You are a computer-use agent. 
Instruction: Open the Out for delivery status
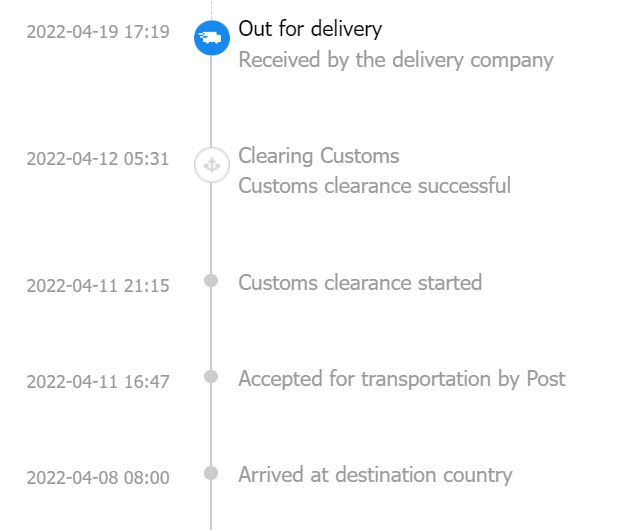310,30
